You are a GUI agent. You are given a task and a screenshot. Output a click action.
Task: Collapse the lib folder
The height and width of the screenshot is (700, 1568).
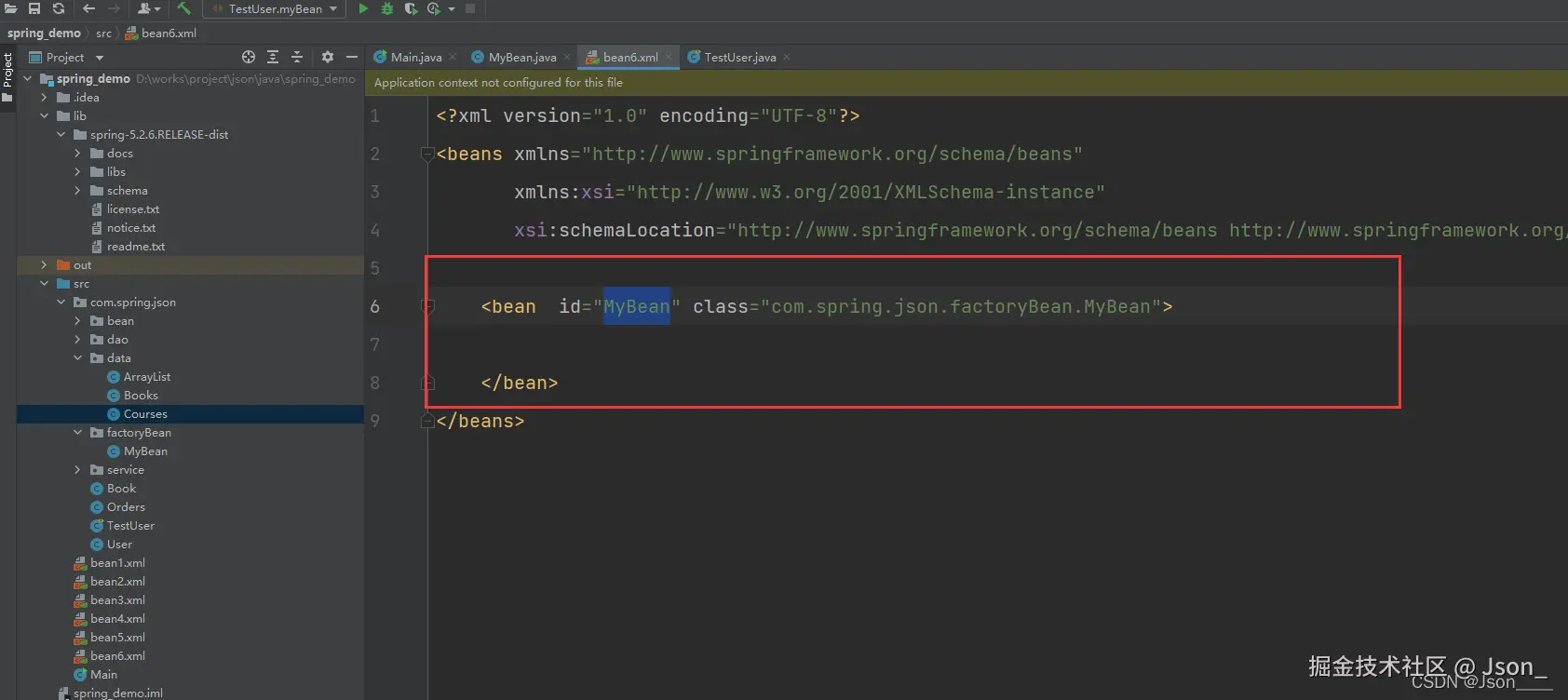point(44,116)
